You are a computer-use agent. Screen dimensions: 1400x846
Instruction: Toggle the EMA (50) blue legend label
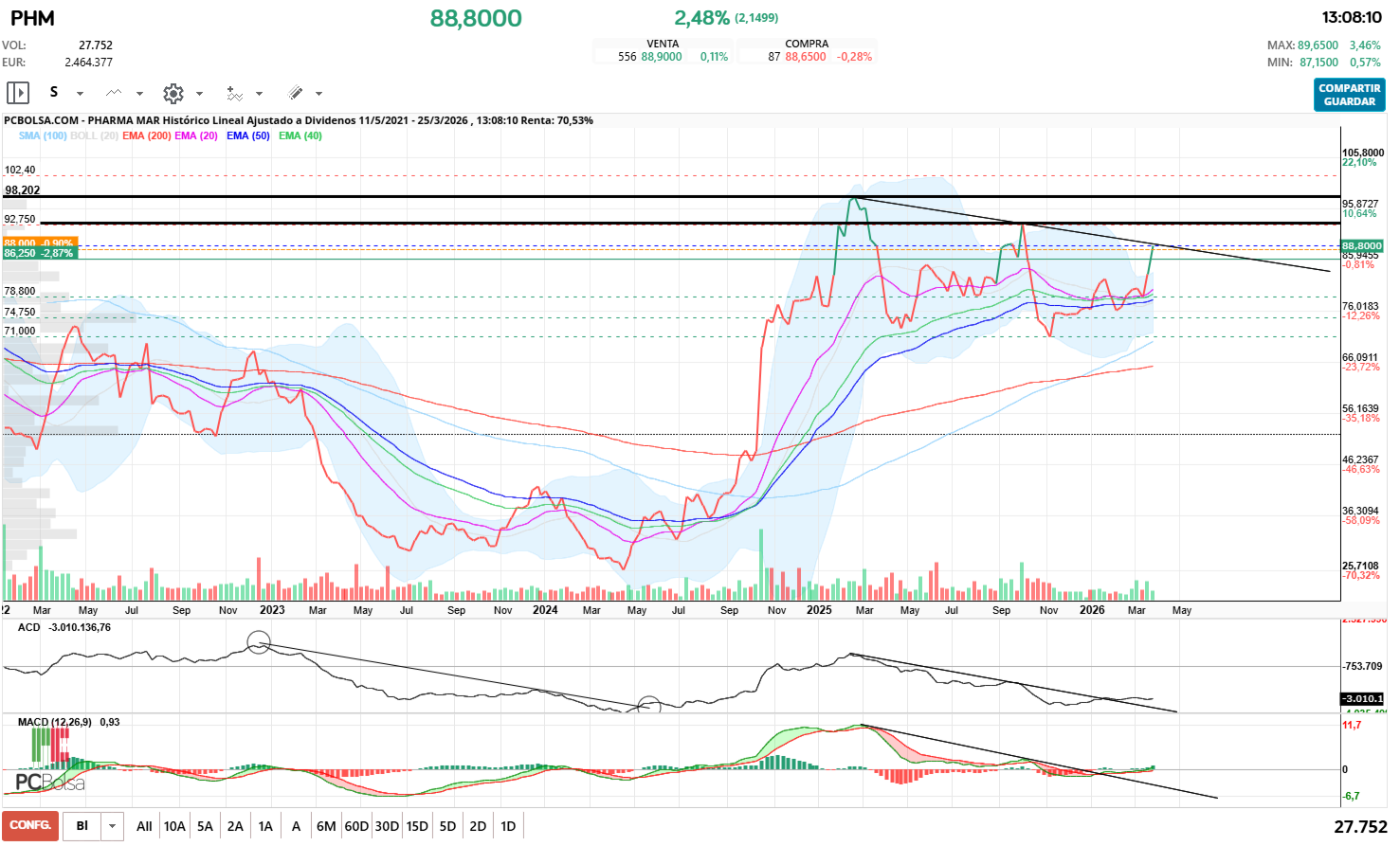tap(247, 135)
